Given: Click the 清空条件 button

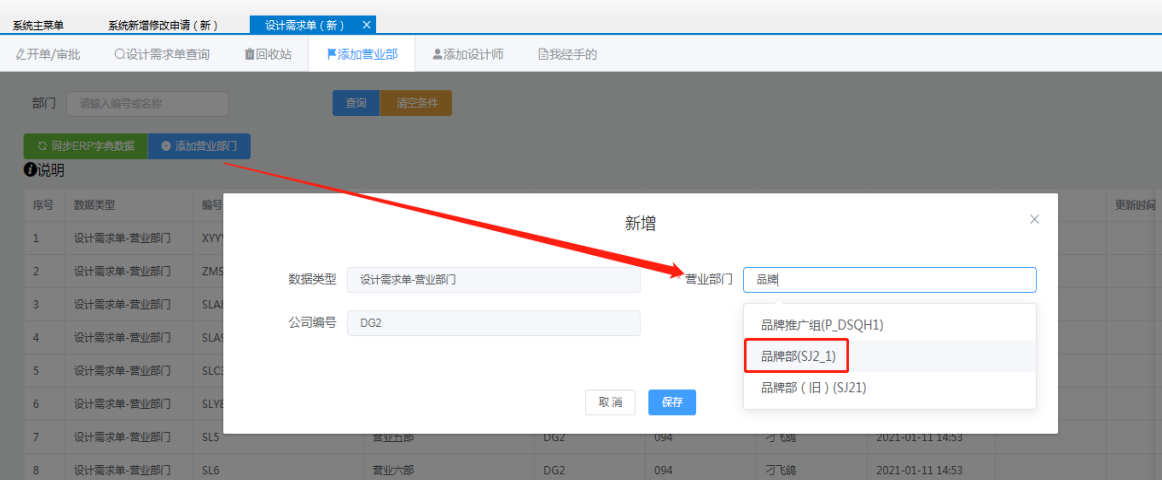Looking at the screenshot, I should click(416, 104).
